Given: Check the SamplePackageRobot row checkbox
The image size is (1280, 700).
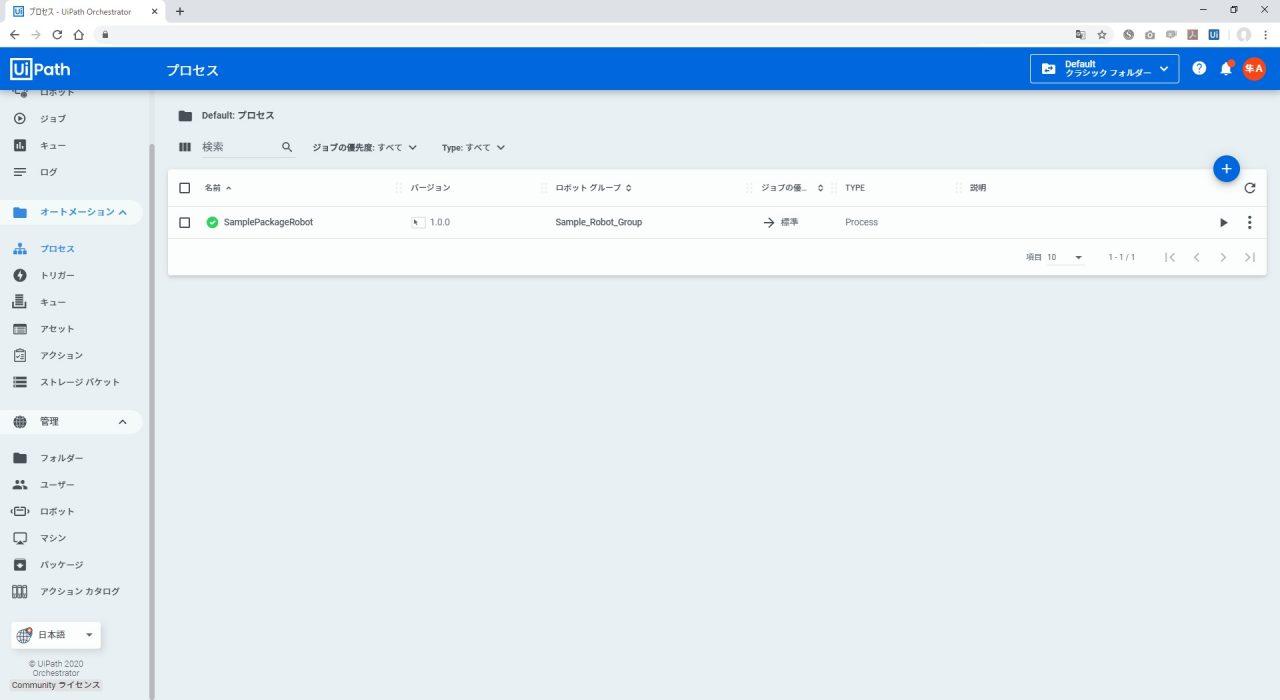Looking at the screenshot, I should (x=185, y=222).
